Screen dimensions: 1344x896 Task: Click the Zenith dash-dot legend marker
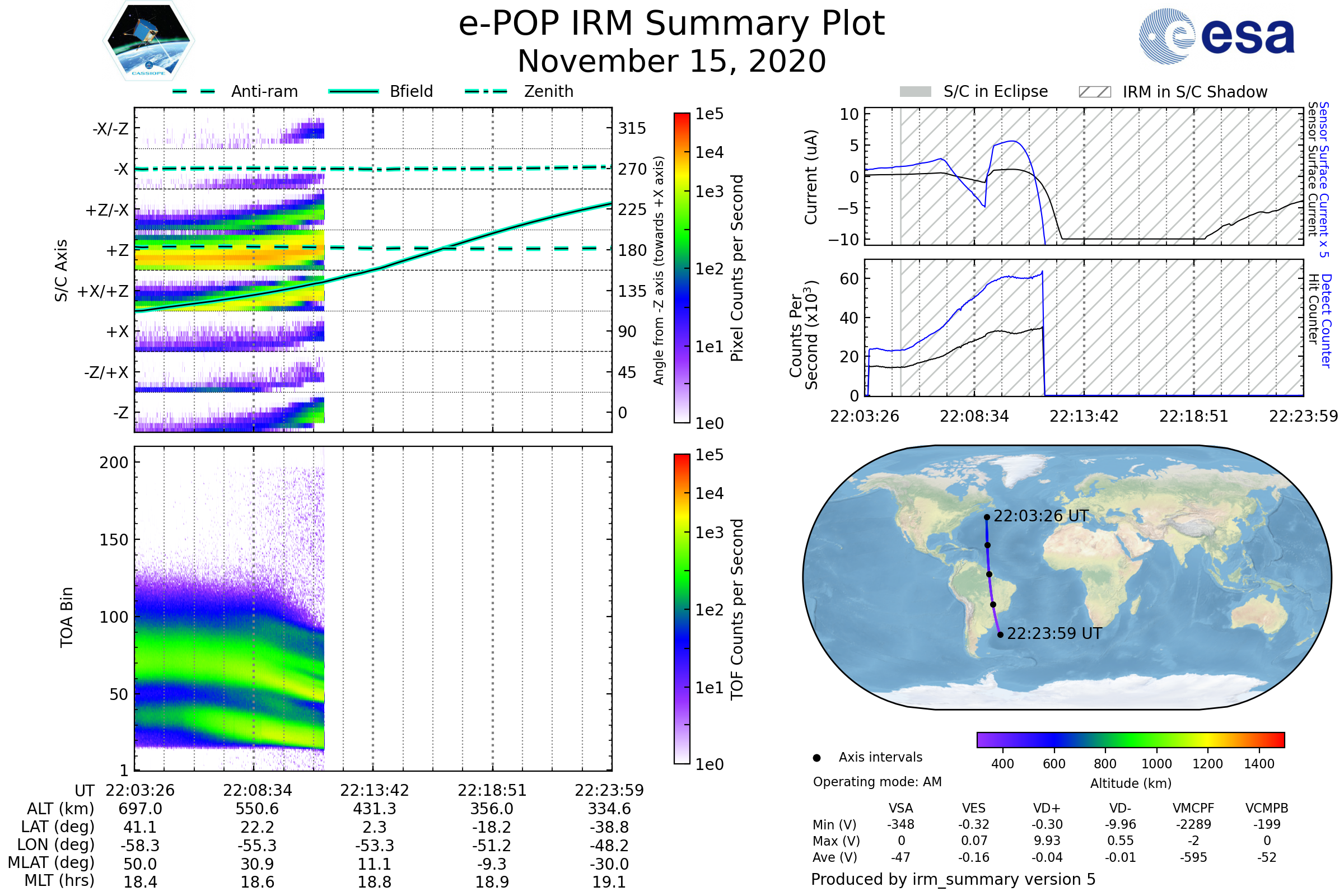(486, 91)
